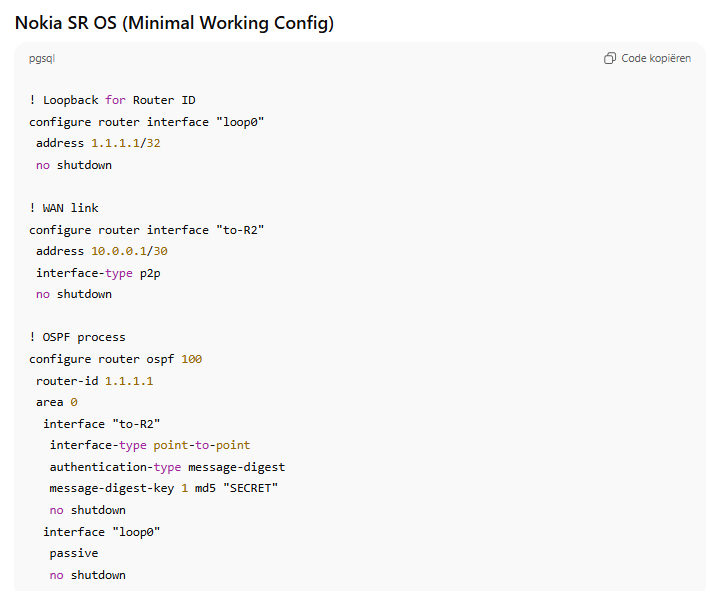Click the copy icon in code header

pos(610,59)
